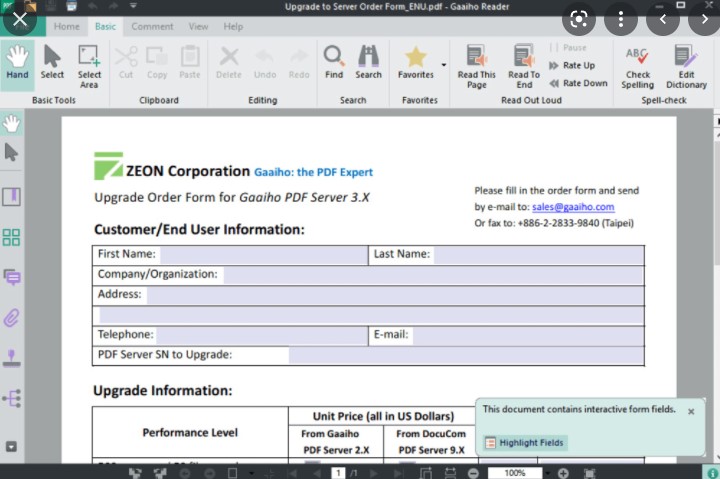Open the image viewer three-dot menu
Image resolution: width=720 pixels, height=479 pixels.
click(621, 19)
